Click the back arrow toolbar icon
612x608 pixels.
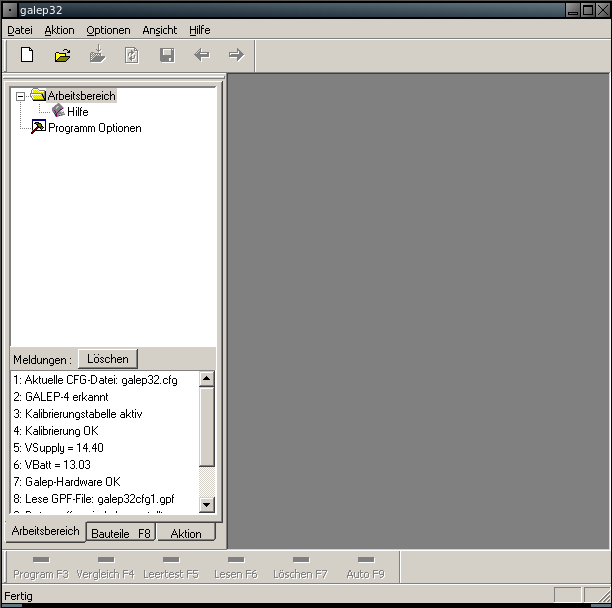pyautogui.click(x=201, y=55)
